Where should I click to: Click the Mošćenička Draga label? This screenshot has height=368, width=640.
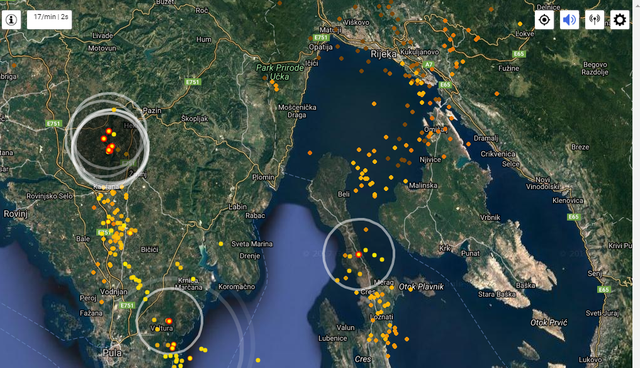tap(297, 111)
